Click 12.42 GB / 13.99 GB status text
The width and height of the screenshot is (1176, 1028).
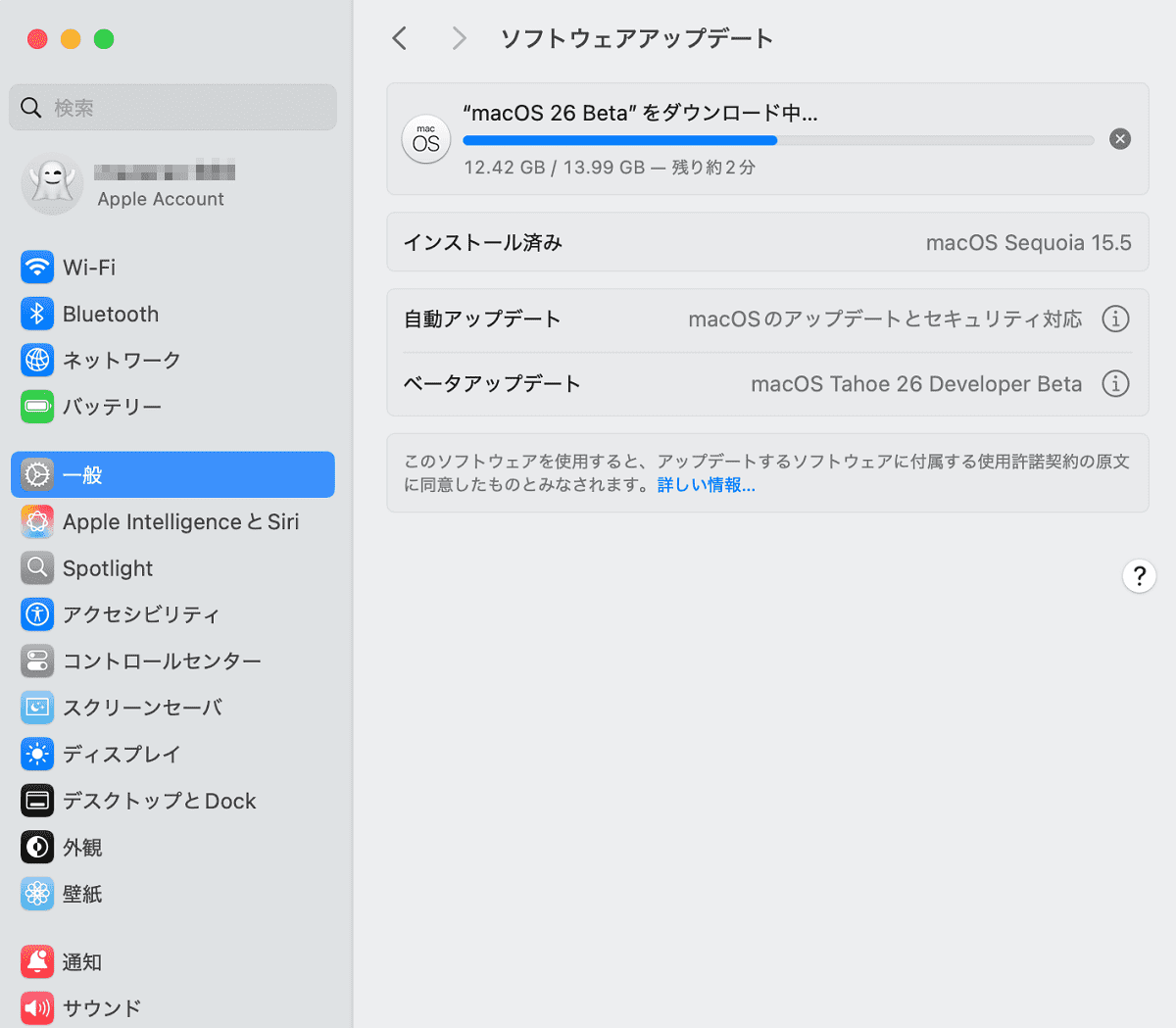[x=609, y=168]
